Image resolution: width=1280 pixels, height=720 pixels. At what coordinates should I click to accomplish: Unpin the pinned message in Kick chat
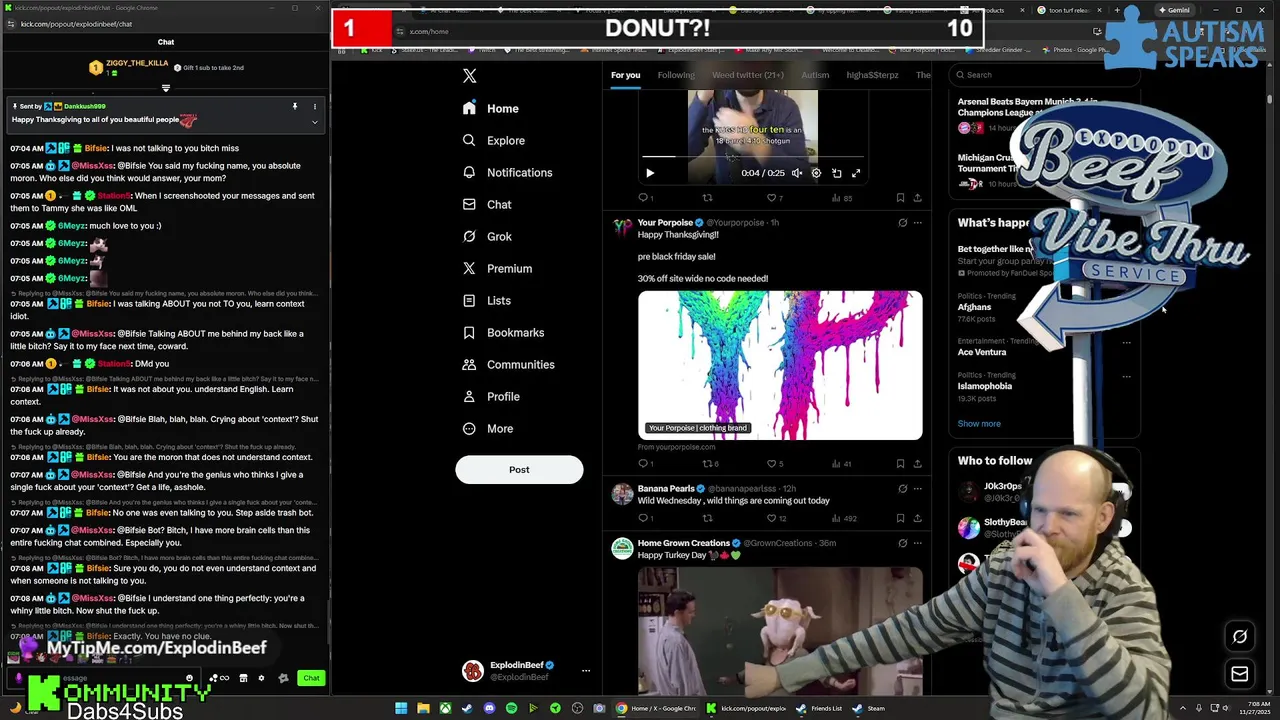pos(294,106)
